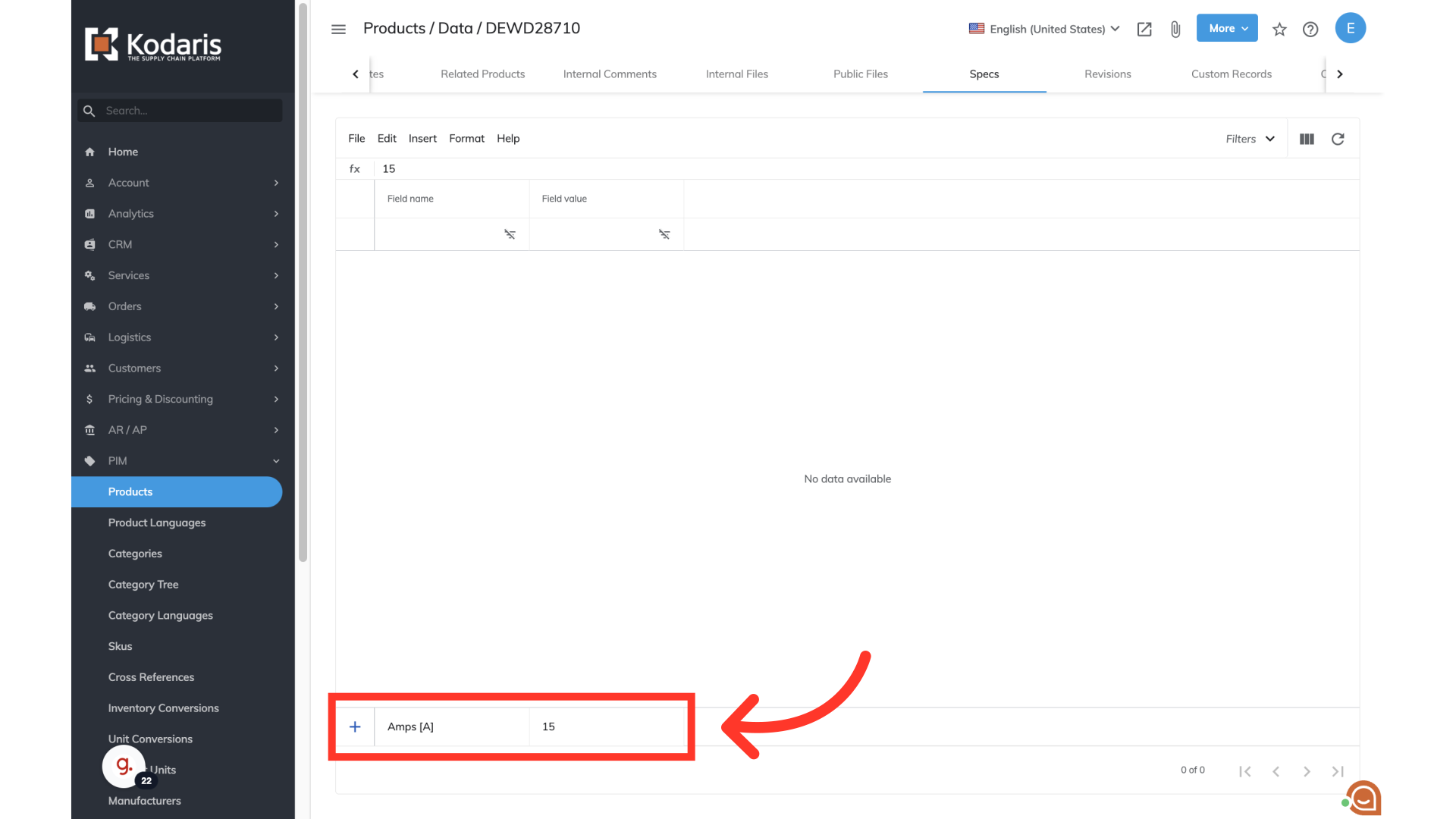Expand the More dropdown button
Viewport: 1456px width, 819px height.
click(1227, 28)
